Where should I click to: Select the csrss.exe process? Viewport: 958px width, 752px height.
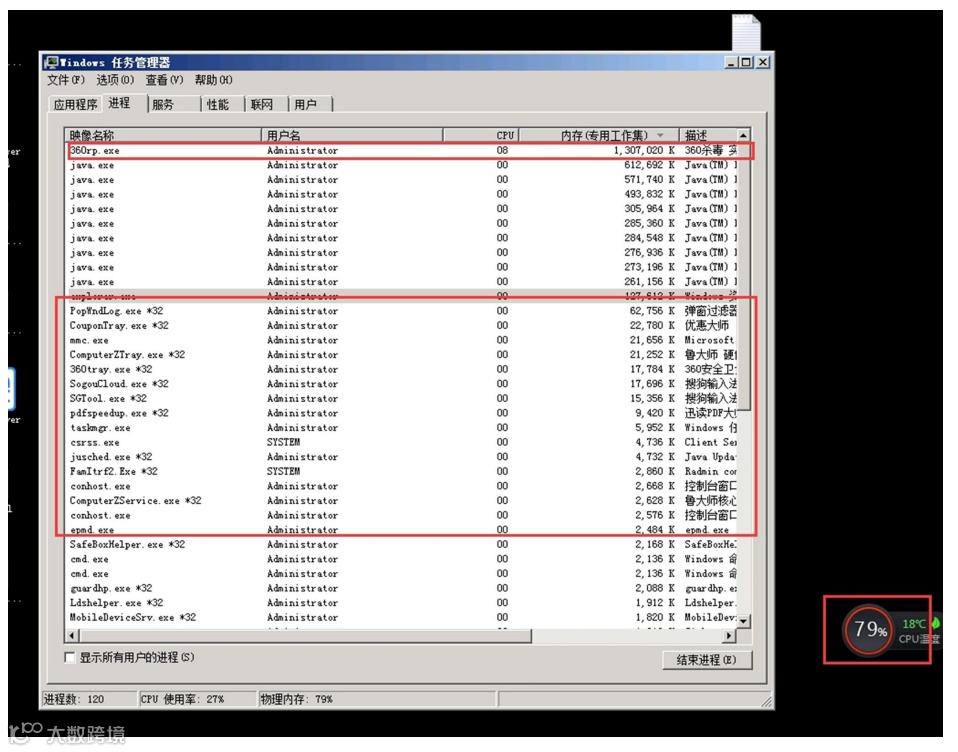[x=401, y=442]
